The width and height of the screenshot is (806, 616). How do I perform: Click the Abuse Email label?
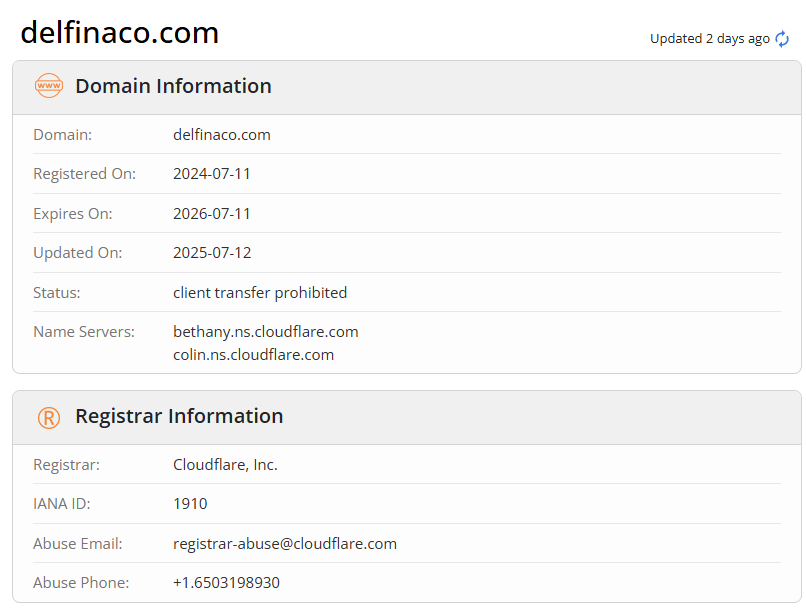pyautogui.click(x=78, y=543)
